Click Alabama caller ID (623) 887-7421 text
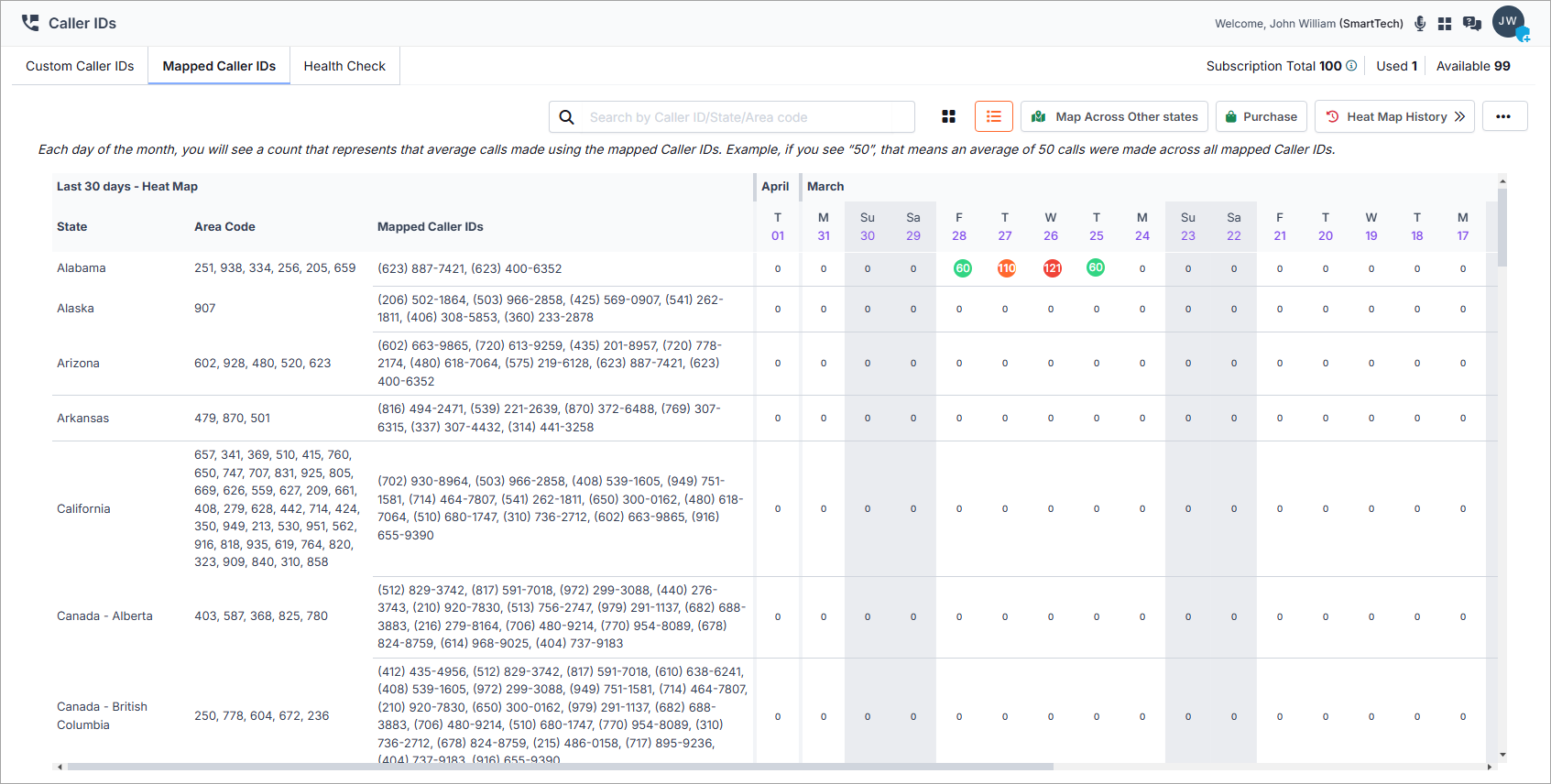1551x784 pixels. click(421, 268)
